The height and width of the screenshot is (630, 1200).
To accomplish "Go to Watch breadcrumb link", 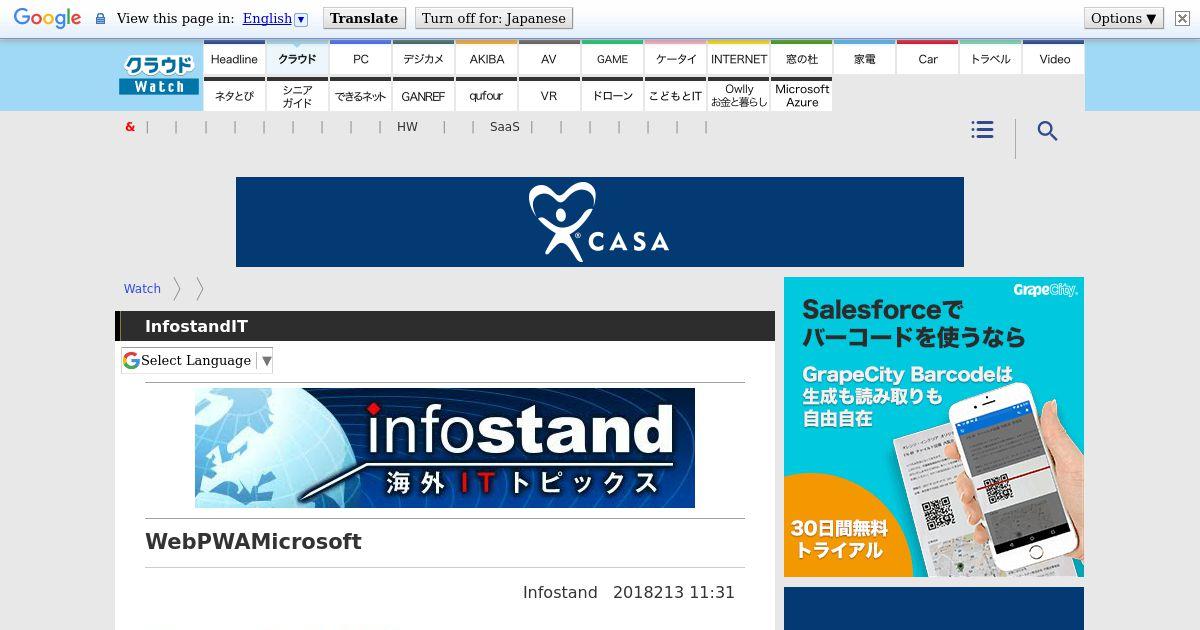I will pos(142,289).
